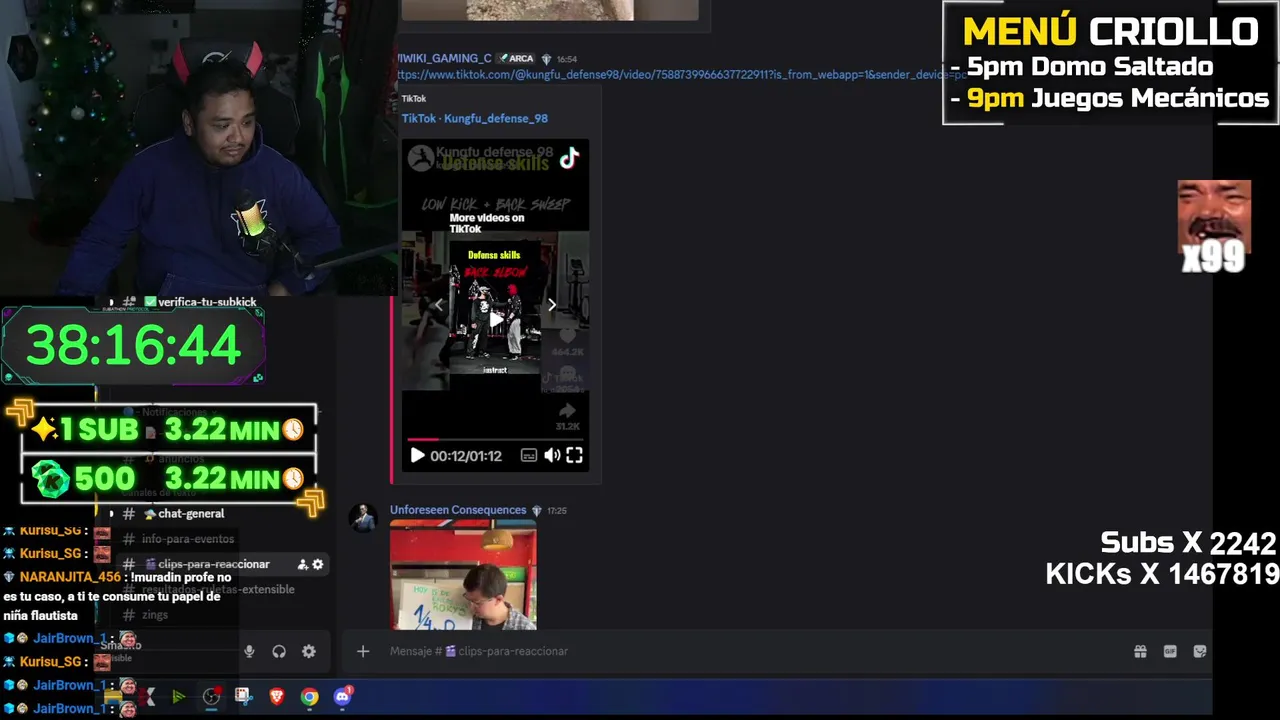Go to the next slide arrow in the video
This screenshot has height=720, width=1280.
pos(551,305)
